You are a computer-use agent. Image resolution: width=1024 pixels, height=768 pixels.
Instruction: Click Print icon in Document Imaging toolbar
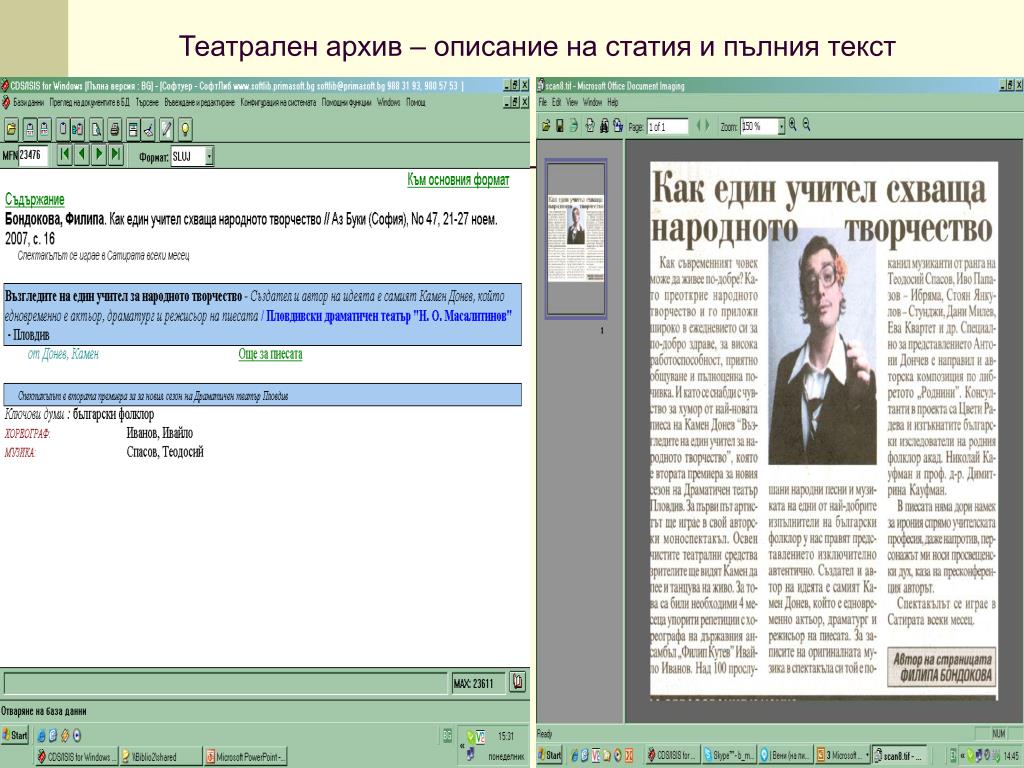(573, 126)
